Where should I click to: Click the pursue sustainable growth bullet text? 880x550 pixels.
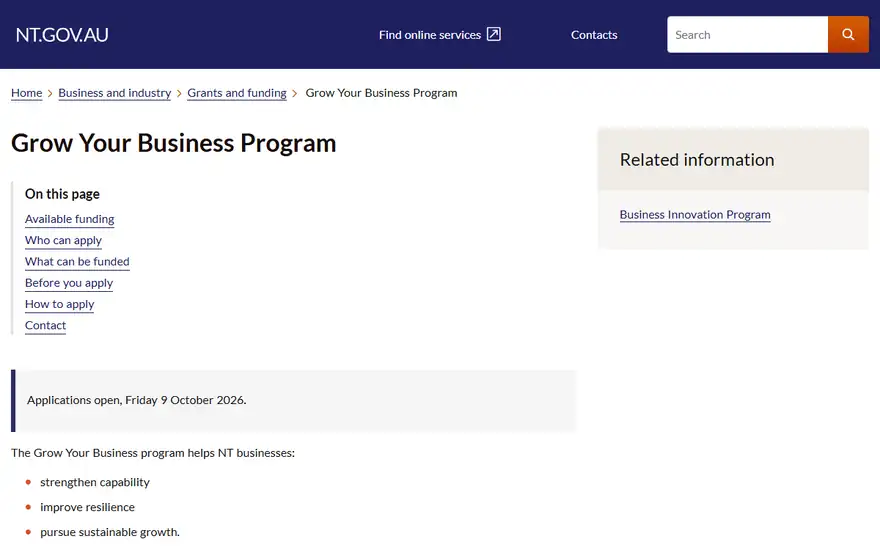click(110, 532)
